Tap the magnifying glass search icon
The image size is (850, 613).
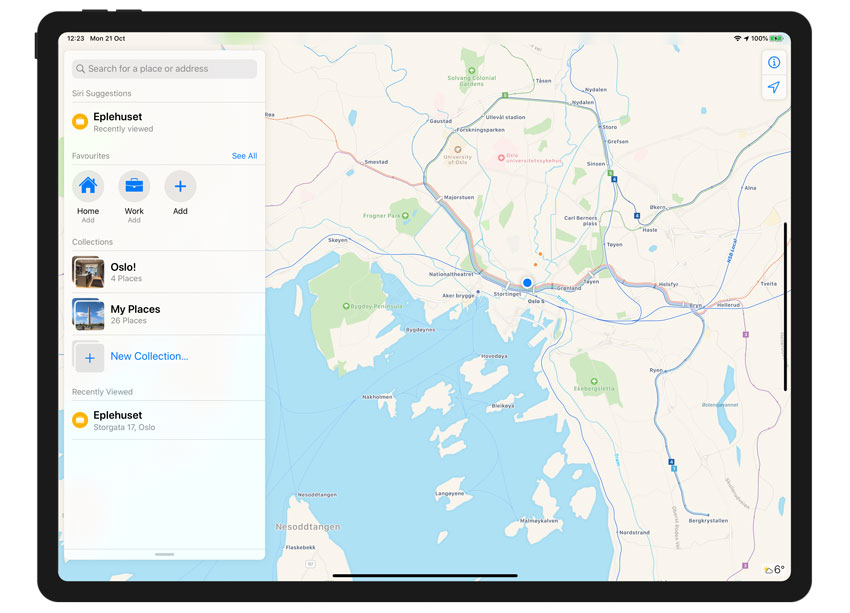pos(80,69)
